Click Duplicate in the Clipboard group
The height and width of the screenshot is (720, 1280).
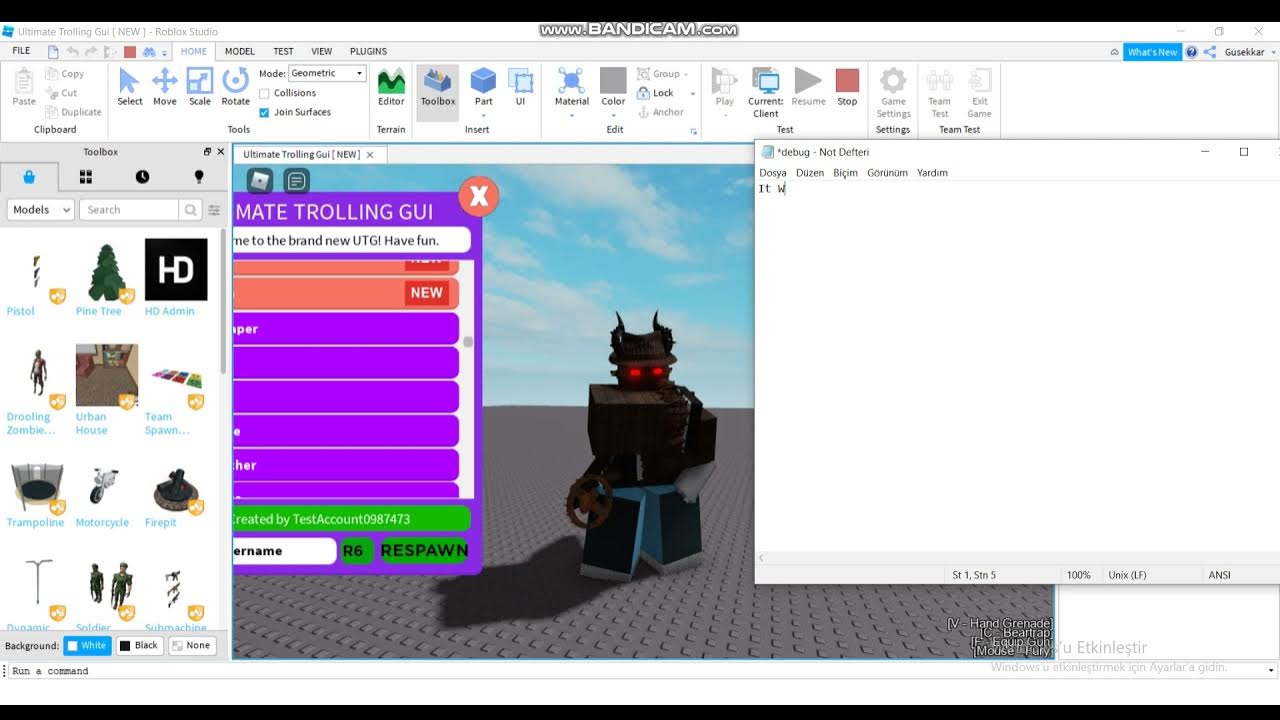point(74,112)
